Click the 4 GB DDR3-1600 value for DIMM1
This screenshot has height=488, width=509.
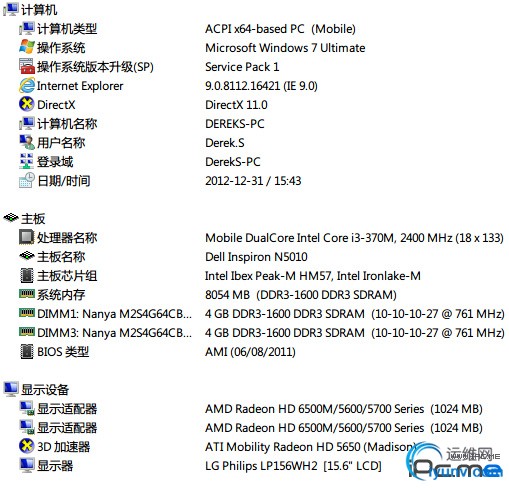(x=355, y=314)
